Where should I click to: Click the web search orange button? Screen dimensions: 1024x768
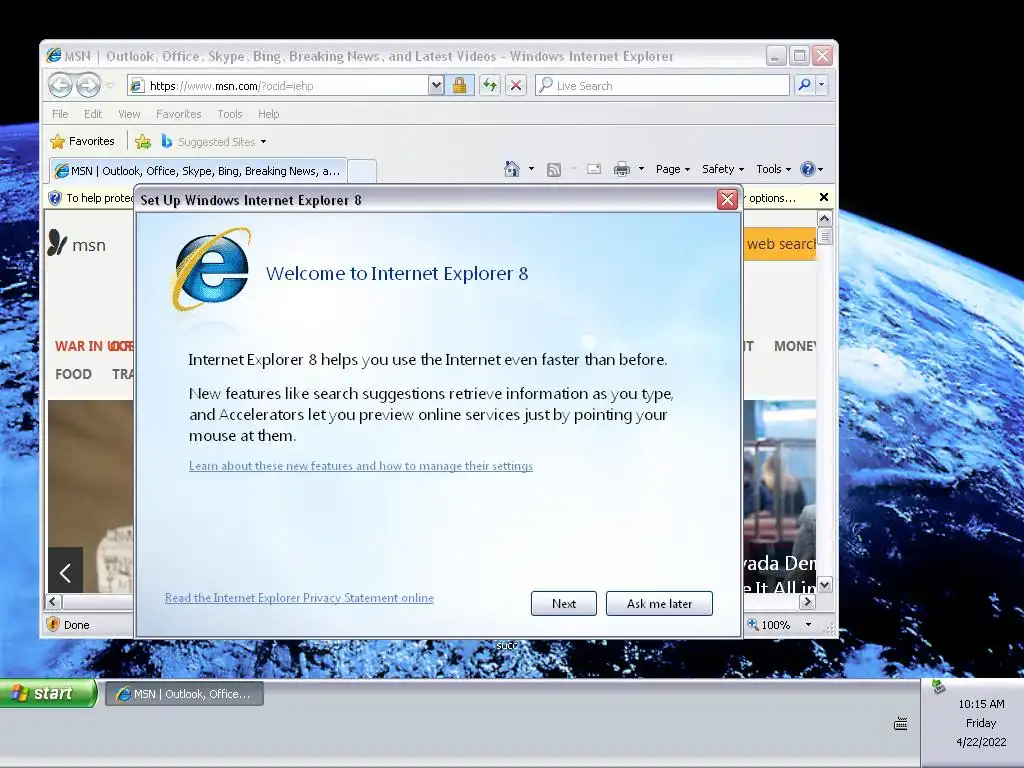click(780, 244)
